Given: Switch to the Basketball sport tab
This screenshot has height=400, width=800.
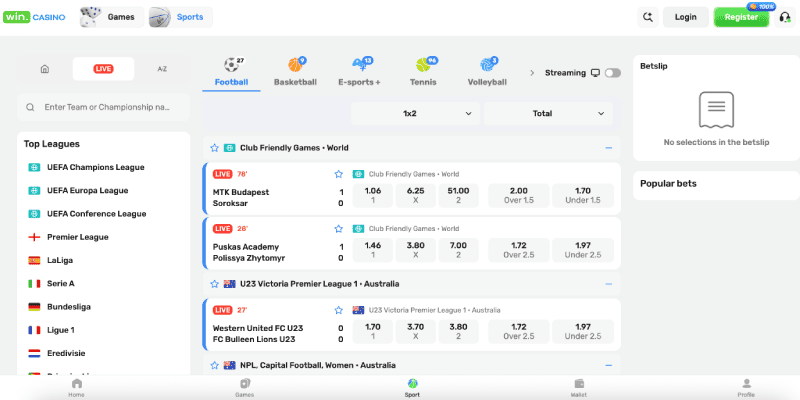Looking at the screenshot, I should point(295,72).
